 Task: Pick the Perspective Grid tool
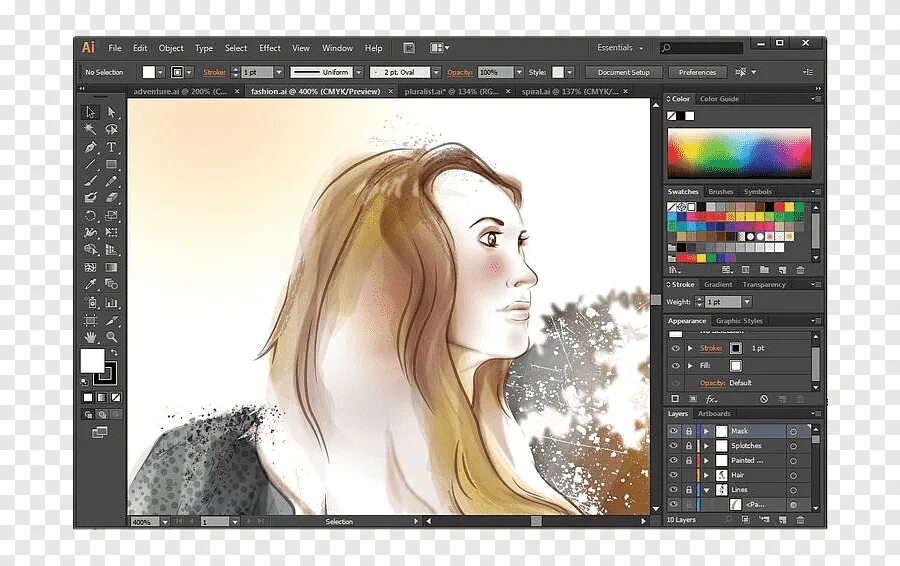click(111, 250)
